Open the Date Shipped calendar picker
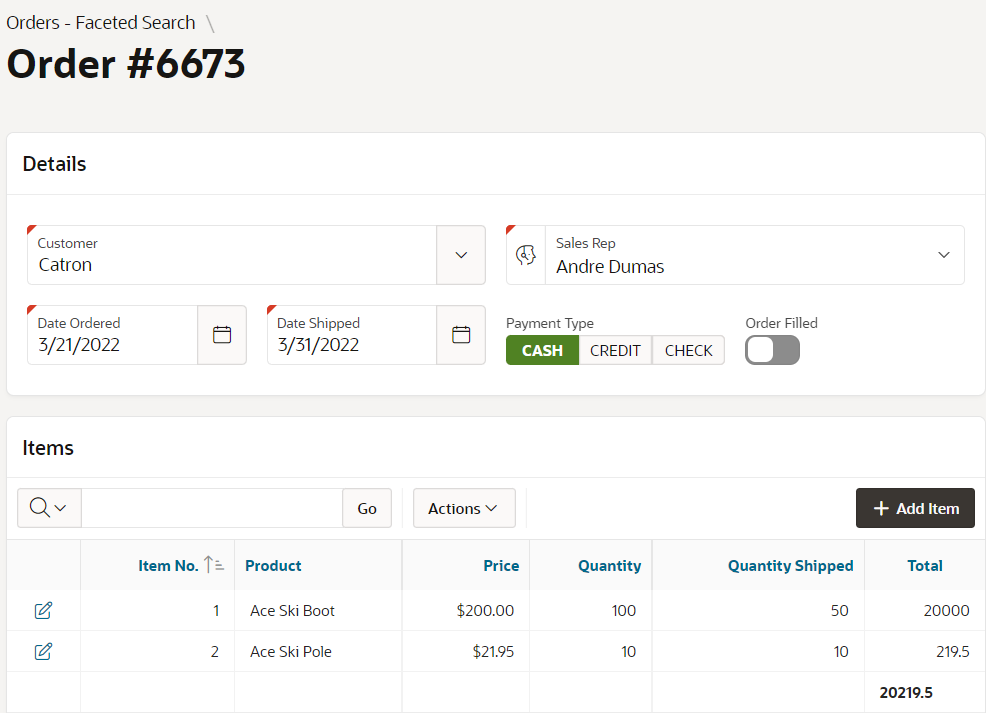Screen dimensions: 986x713 coord(461,335)
